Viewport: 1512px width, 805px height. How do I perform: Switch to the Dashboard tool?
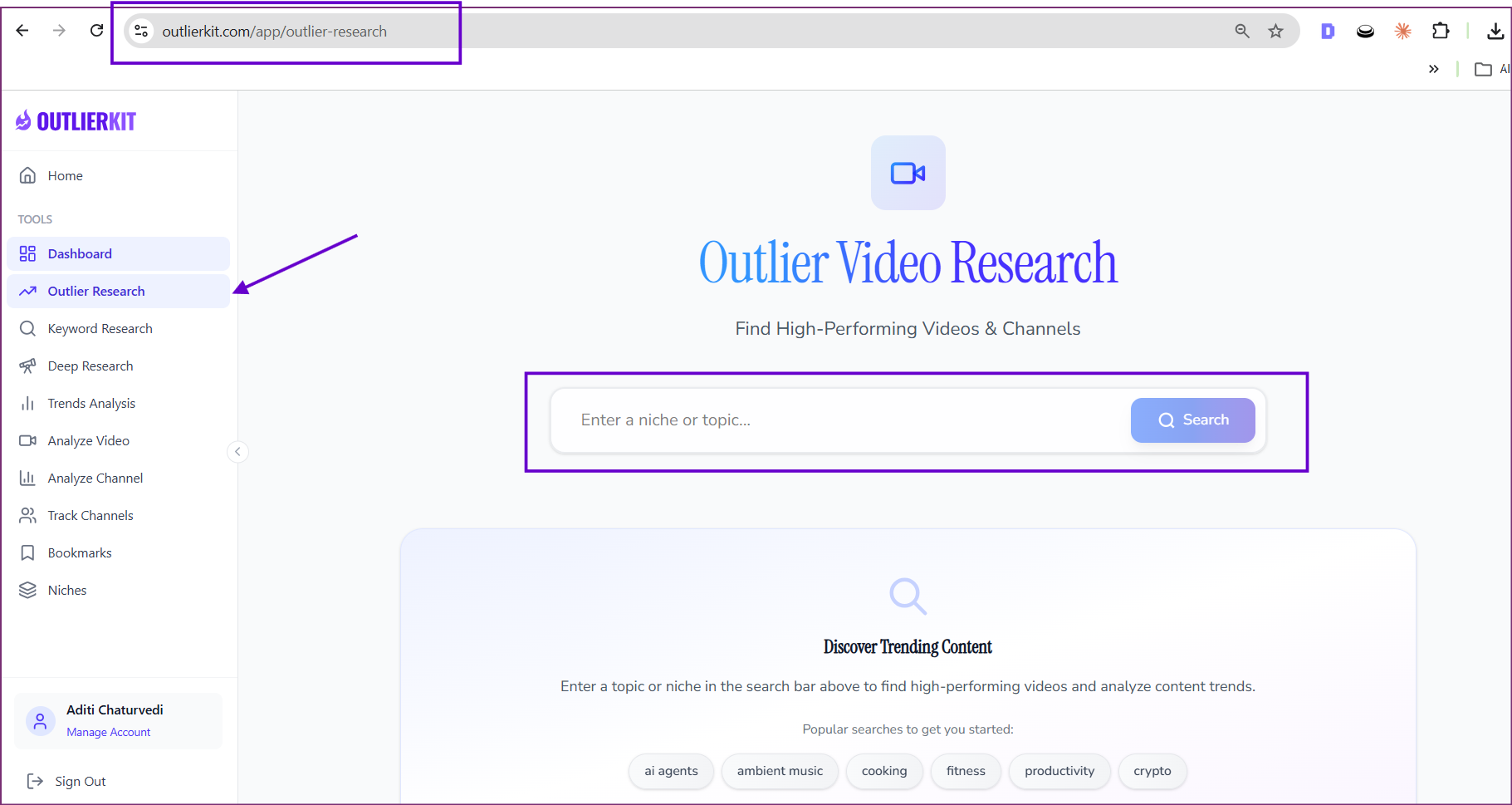[80, 253]
